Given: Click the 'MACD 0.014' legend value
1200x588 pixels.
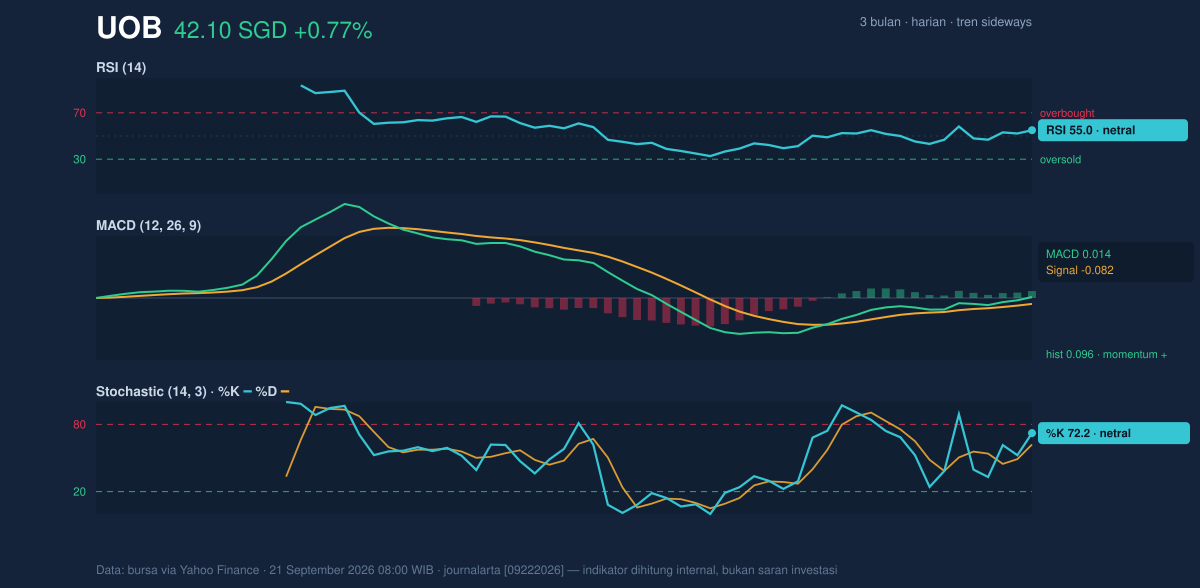Looking at the screenshot, I should (x=1078, y=254).
